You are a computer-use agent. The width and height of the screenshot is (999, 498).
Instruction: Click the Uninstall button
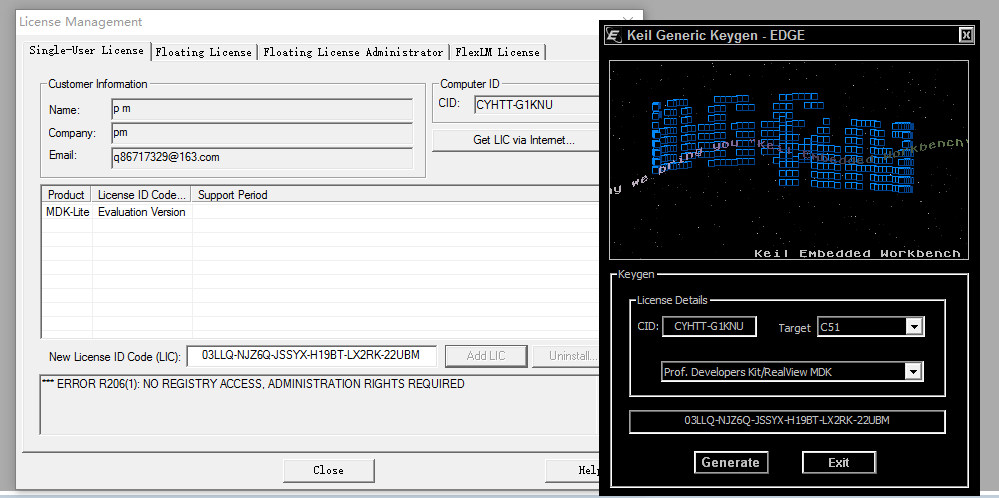pos(567,356)
